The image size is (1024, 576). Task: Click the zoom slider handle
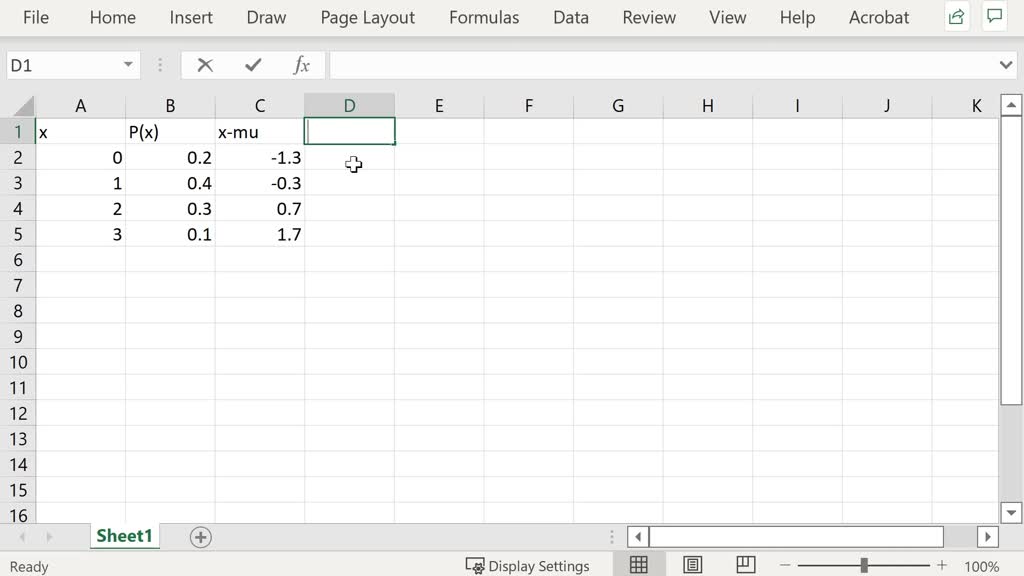pos(864,566)
